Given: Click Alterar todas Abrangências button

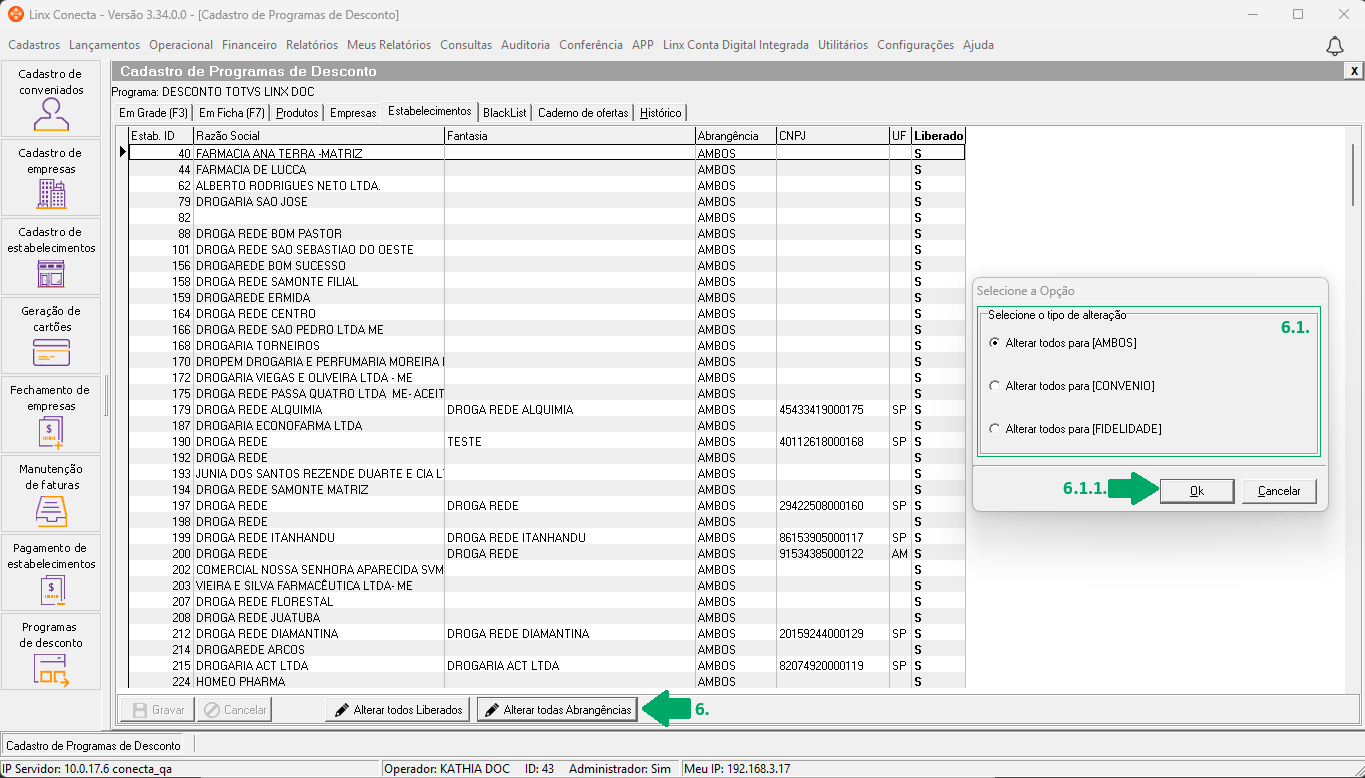Looking at the screenshot, I should coord(557,710).
